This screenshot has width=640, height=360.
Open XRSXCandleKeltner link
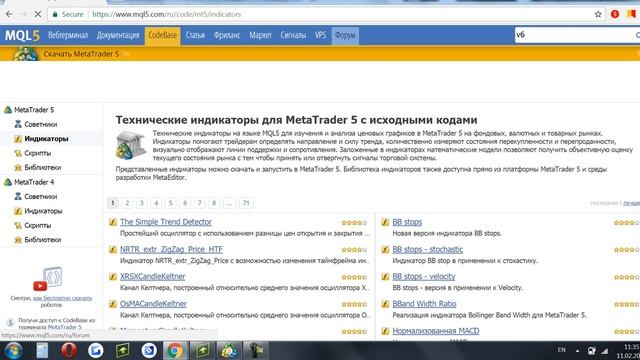(x=153, y=276)
